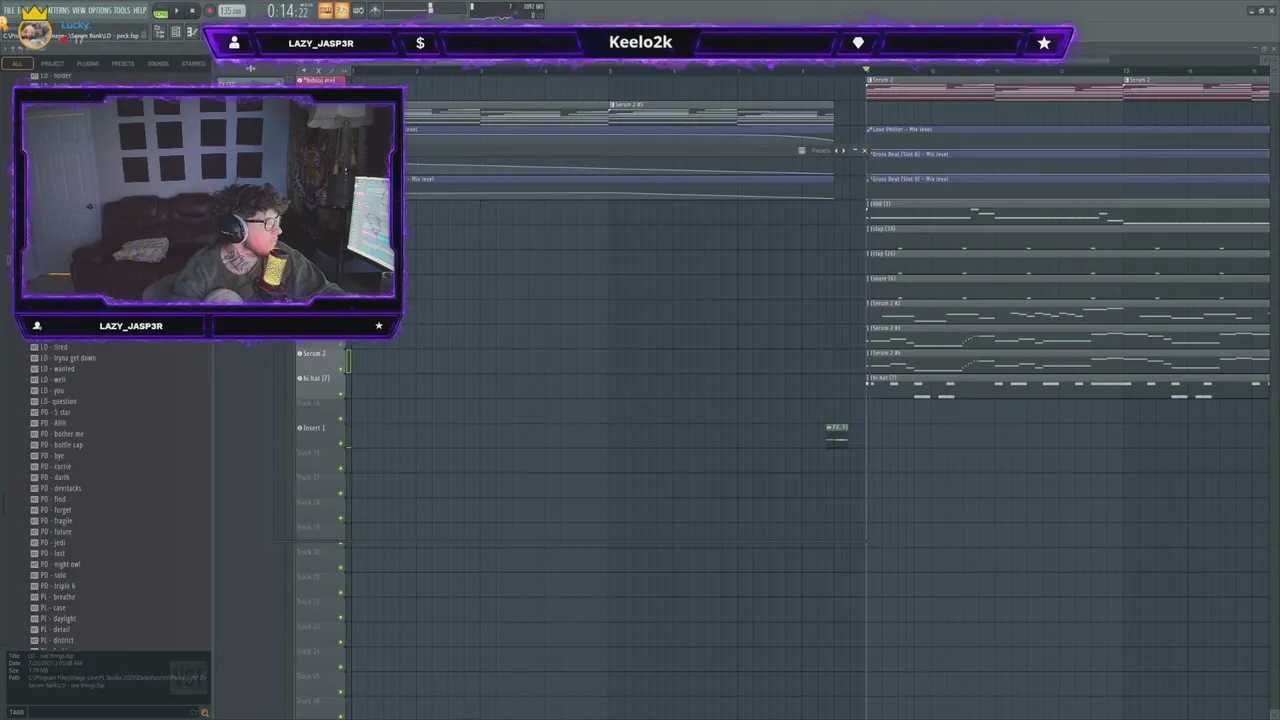Viewport: 1280px width, 720px height.
Task: Click the preset icon beside 'PD - forget'
Action: tap(34, 510)
